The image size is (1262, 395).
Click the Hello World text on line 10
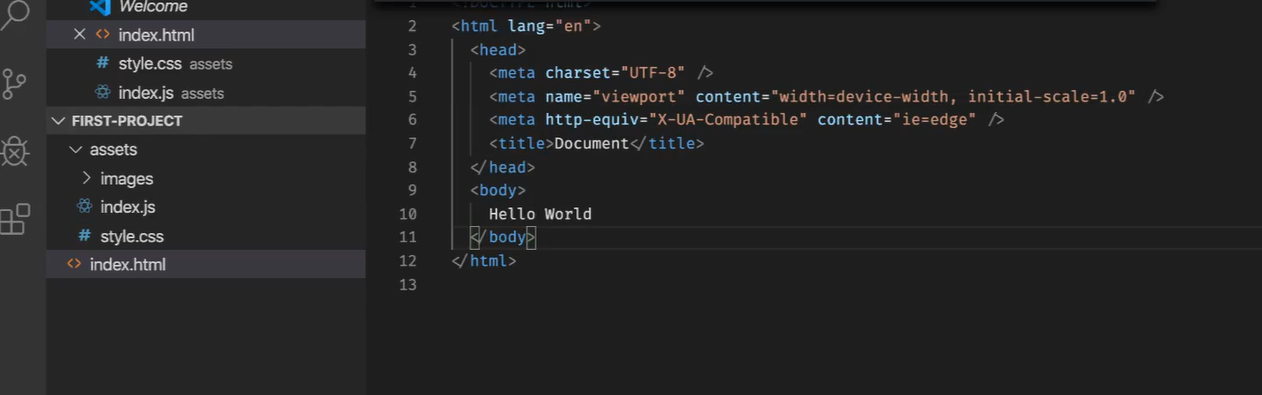(540, 214)
